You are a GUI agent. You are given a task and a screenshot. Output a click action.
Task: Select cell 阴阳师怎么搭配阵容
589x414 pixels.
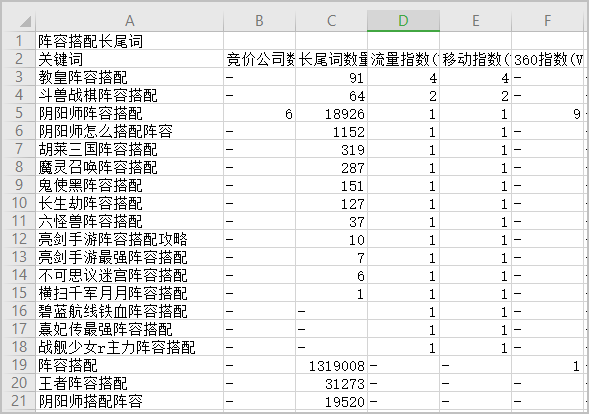[130, 131]
